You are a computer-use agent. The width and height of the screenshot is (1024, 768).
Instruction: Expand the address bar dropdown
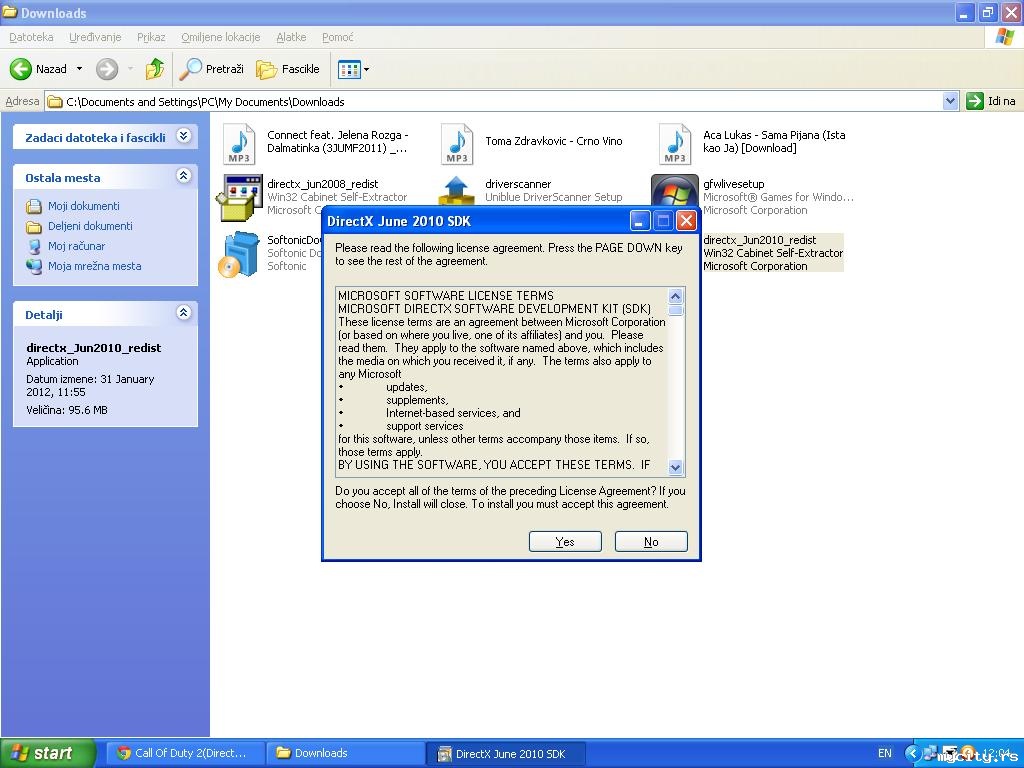950,101
